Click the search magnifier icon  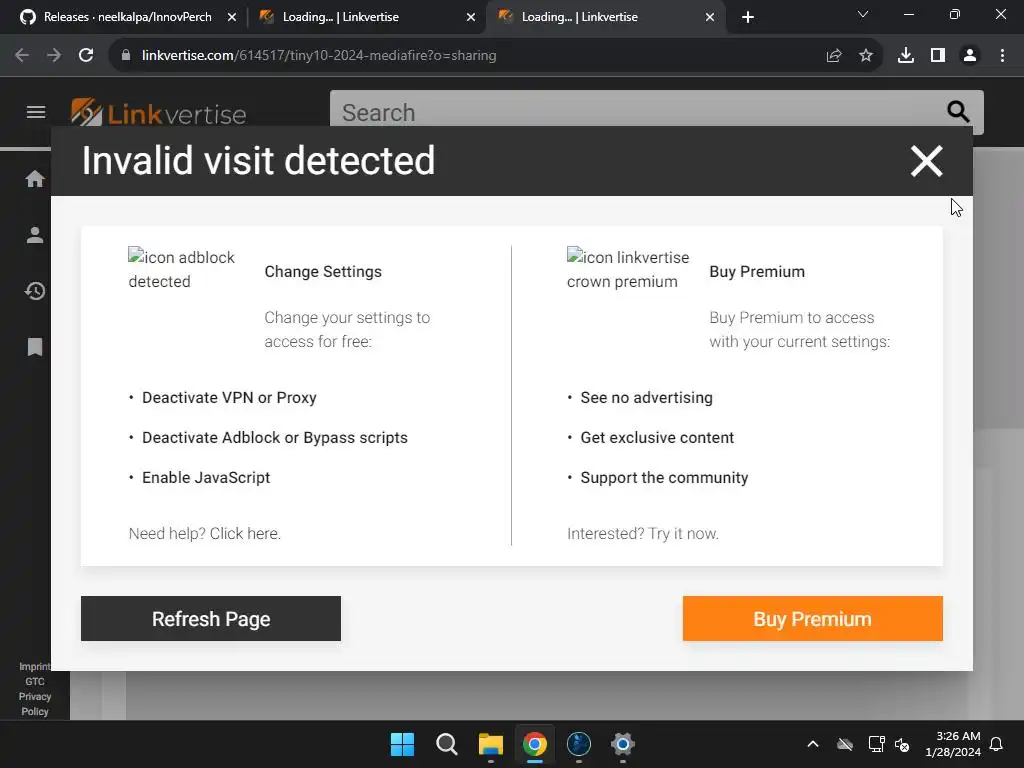958,112
